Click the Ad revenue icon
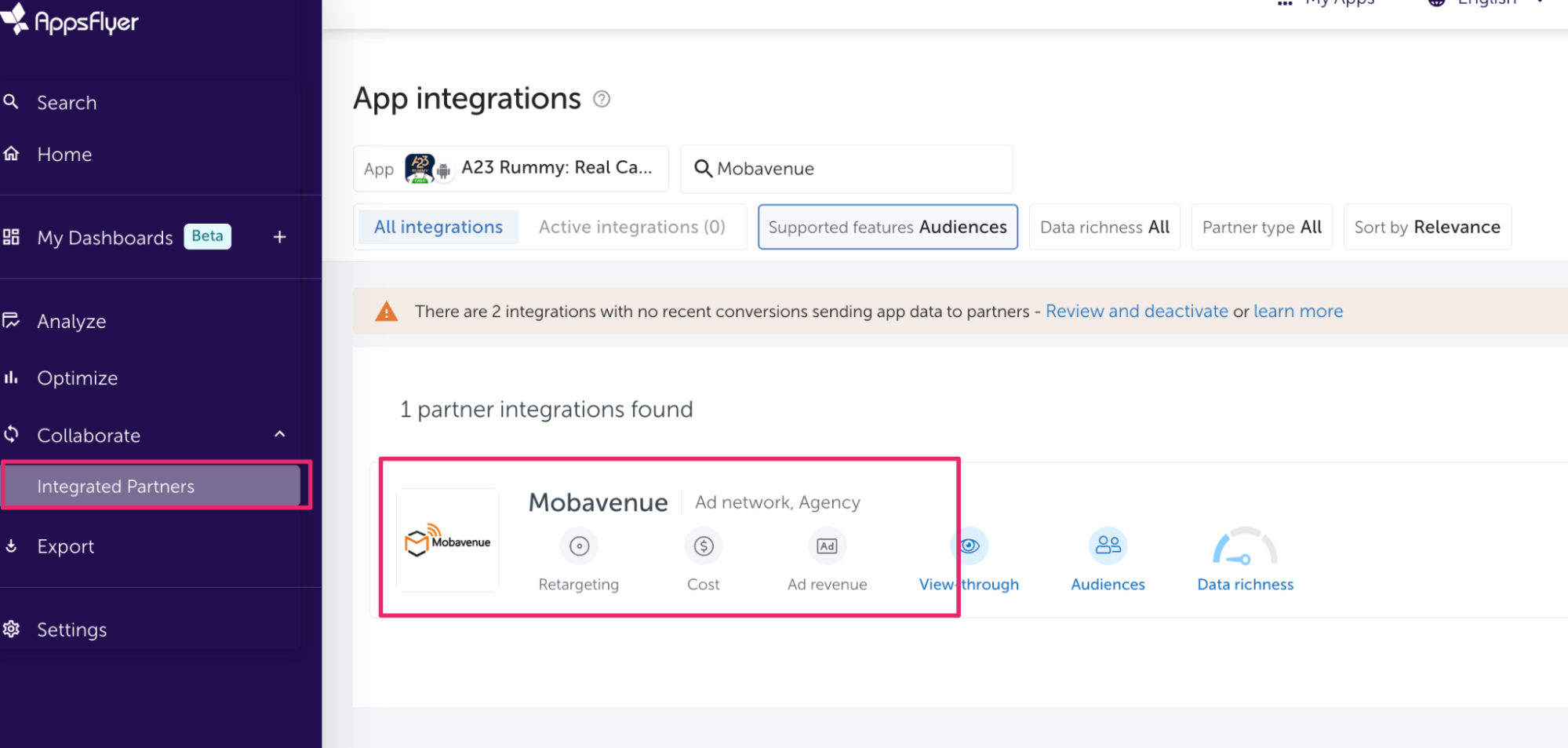 827,546
